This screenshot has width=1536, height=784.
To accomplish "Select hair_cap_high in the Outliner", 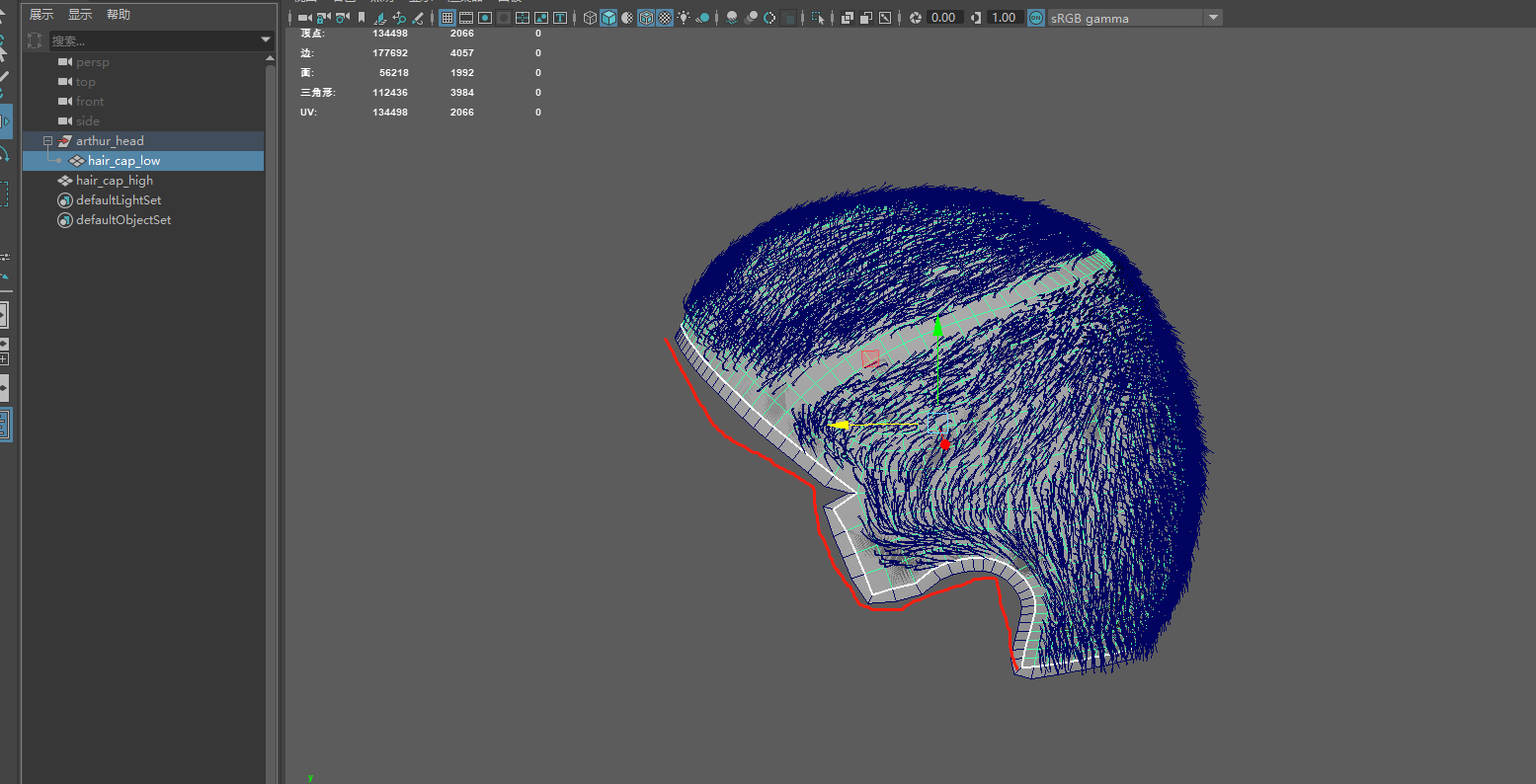I will click(118, 180).
